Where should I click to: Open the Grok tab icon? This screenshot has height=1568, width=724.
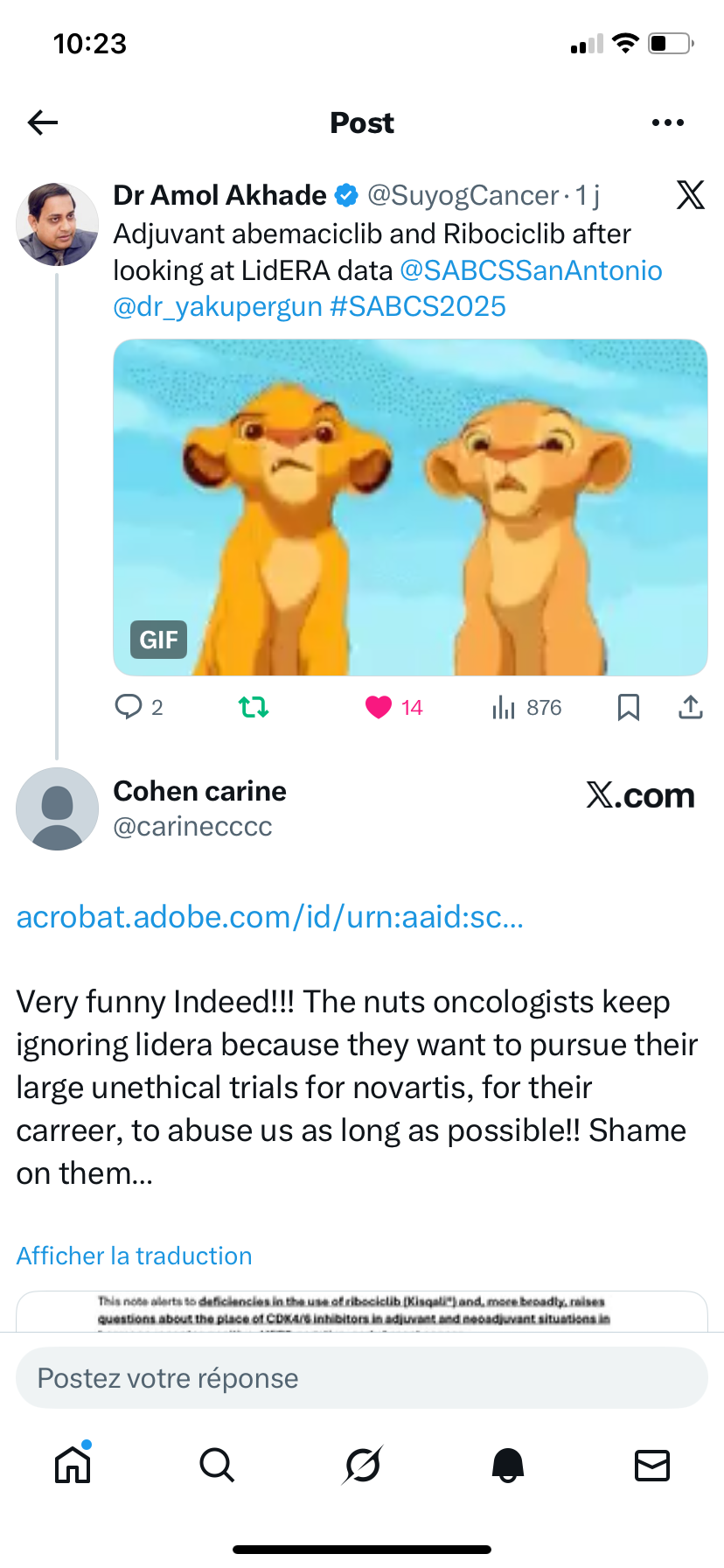pyautogui.click(x=362, y=1465)
